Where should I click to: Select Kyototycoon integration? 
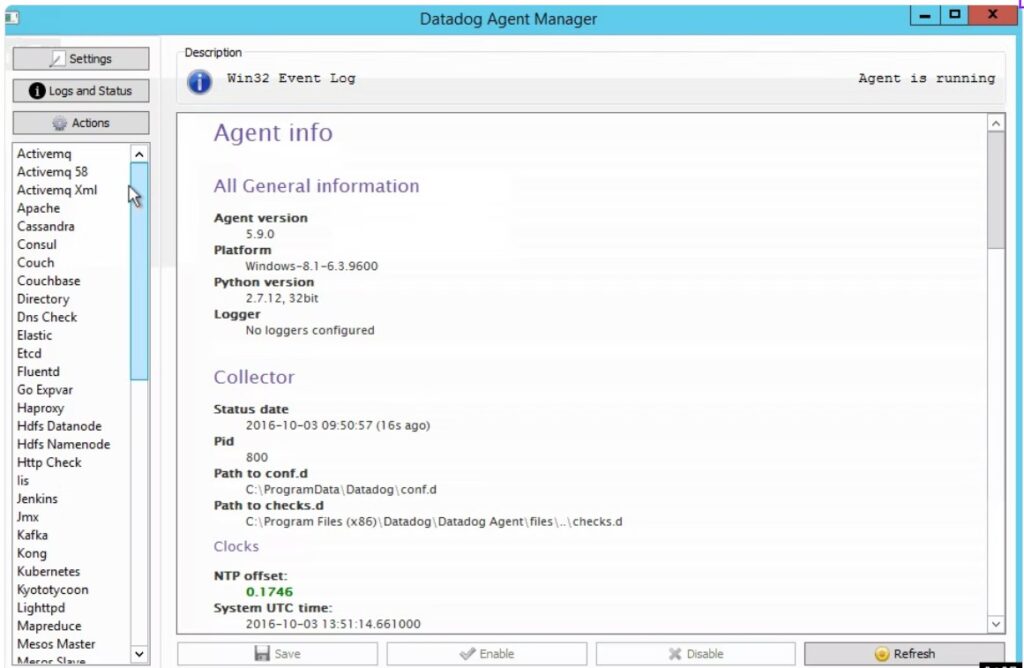point(52,590)
